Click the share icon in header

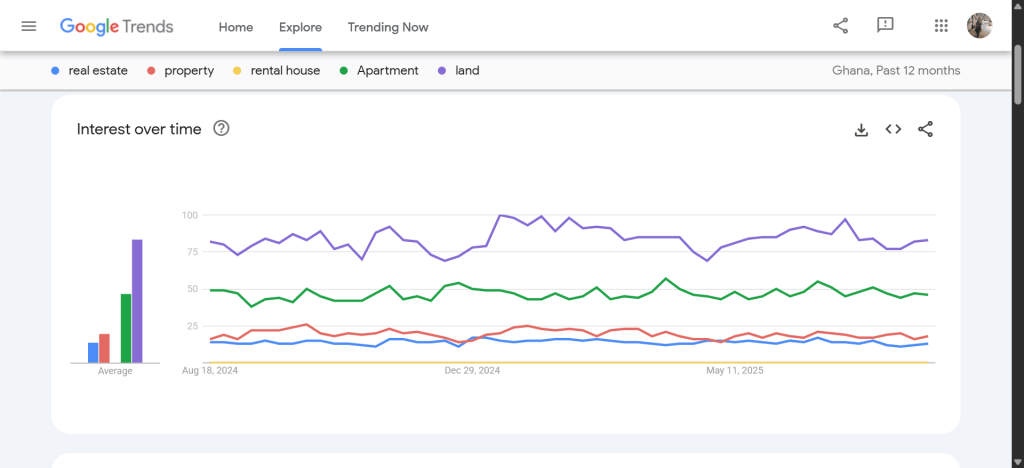pyautogui.click(x=840, y=26)
